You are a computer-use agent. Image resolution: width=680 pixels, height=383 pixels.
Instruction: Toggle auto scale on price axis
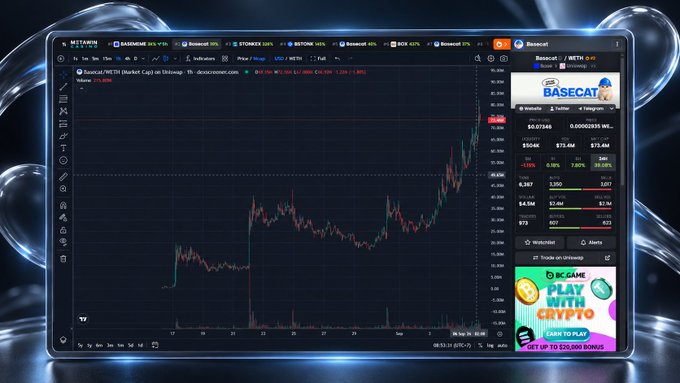tap(502, 345)
